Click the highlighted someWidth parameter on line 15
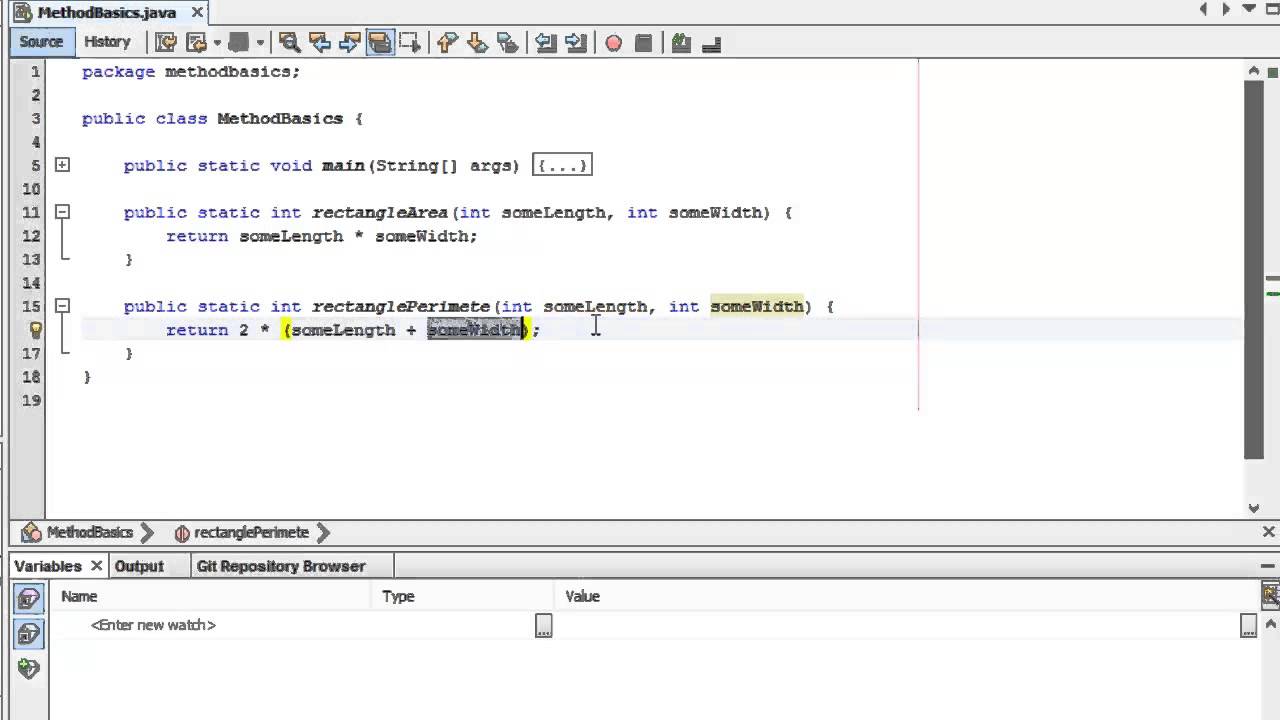 [x=757, y=306]
